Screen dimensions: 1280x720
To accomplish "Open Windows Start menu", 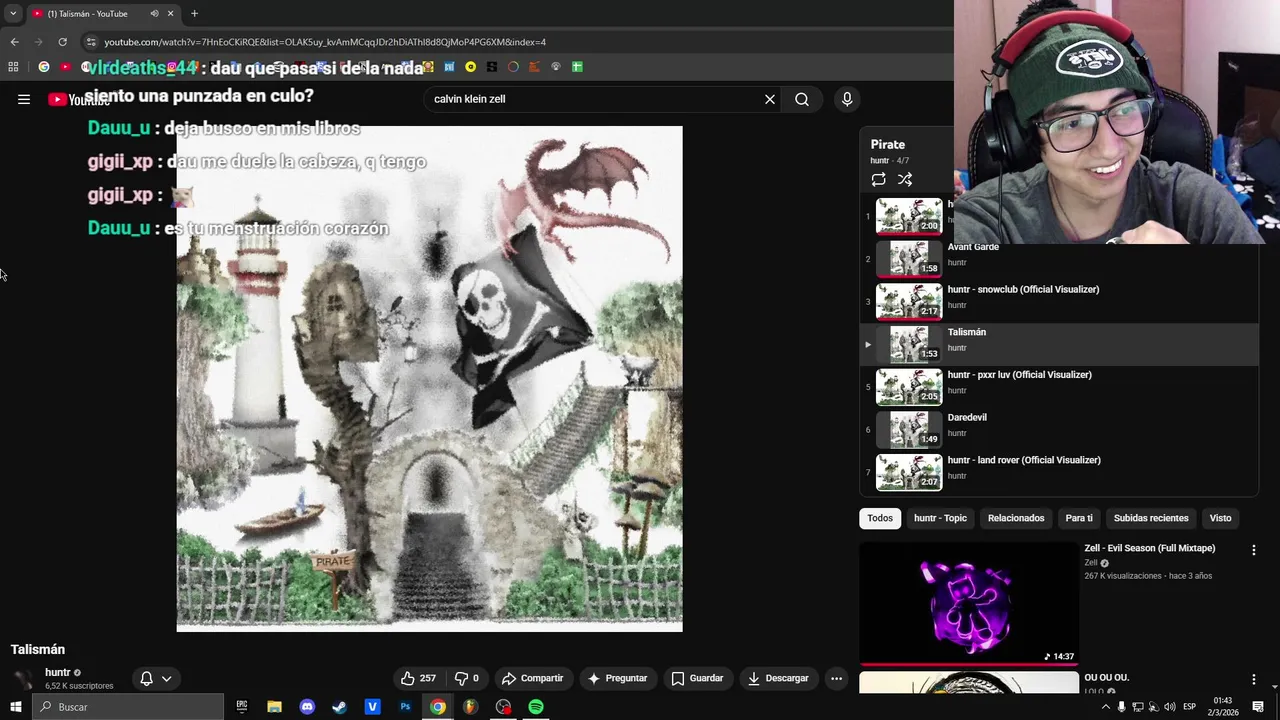I will click(x=15, y=707).
